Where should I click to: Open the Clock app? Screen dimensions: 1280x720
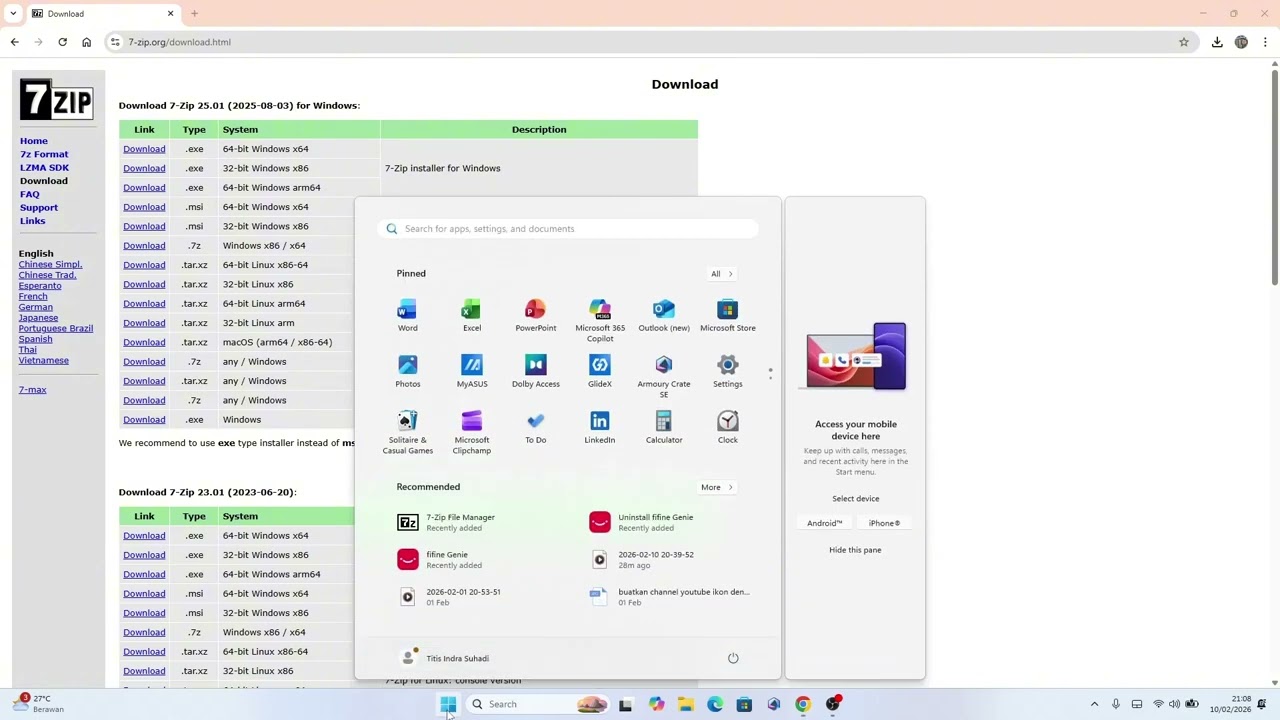click(727, 427)
